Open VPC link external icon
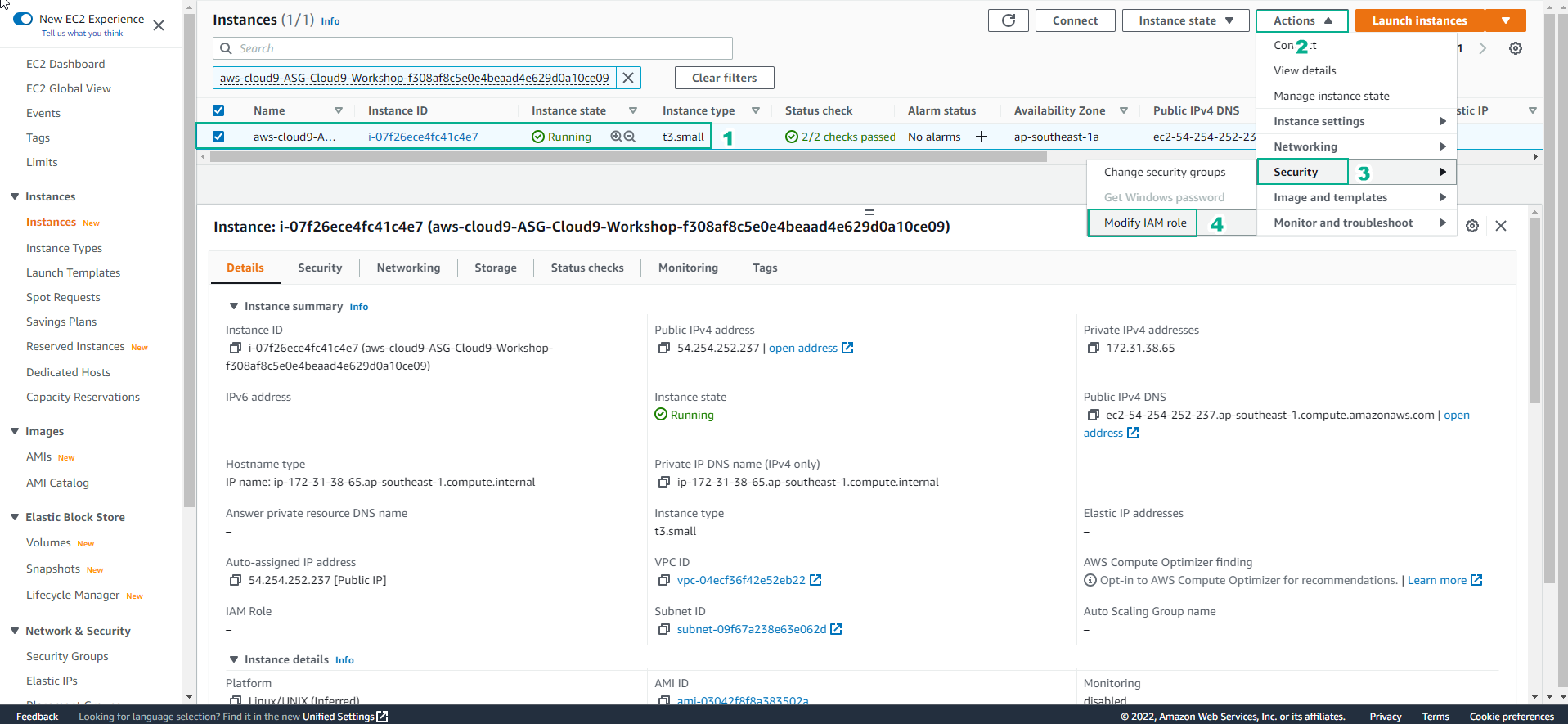1568x724 pixels. pos(815,580)
